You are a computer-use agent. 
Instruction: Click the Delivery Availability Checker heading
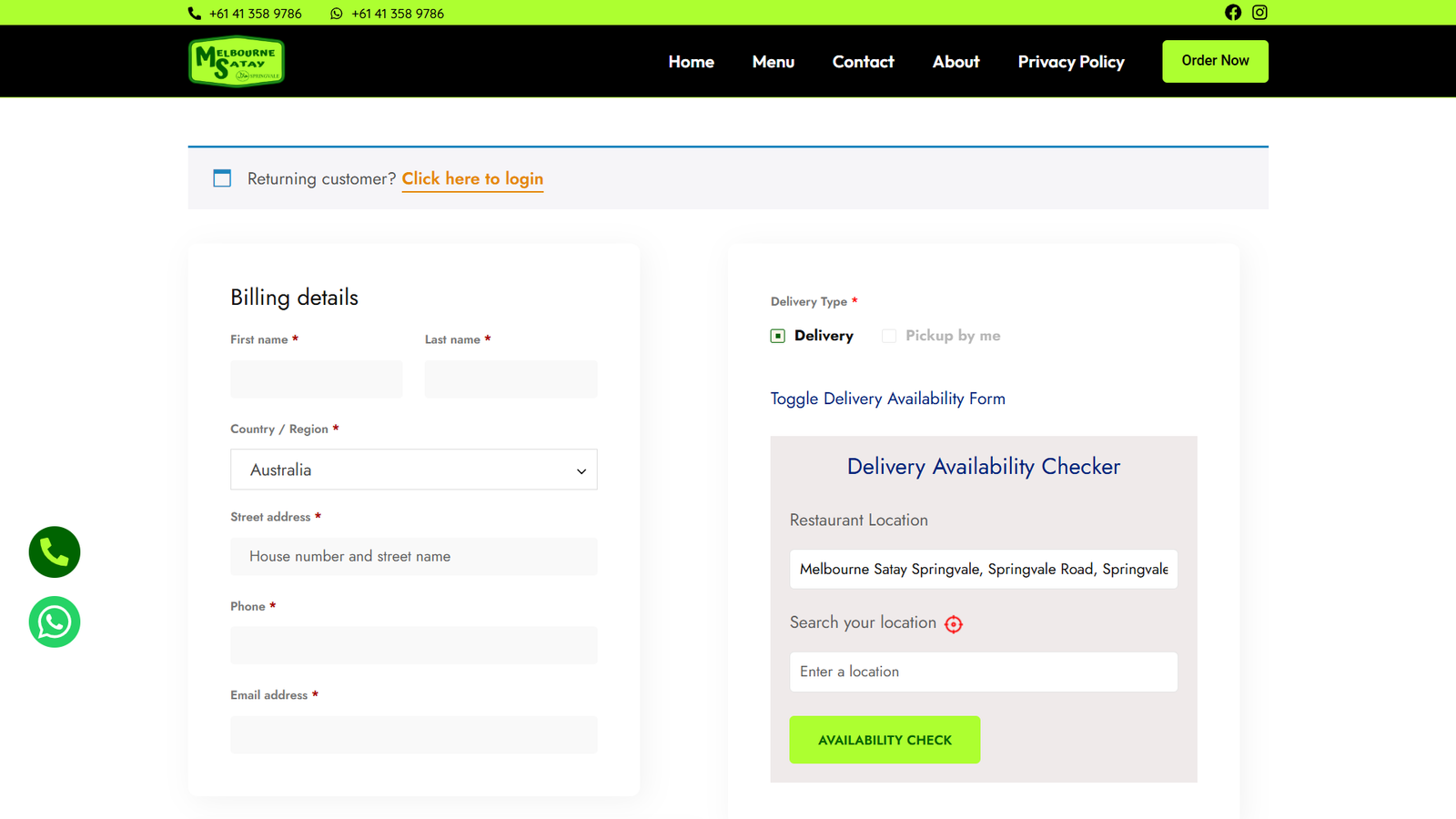point(984,467)
